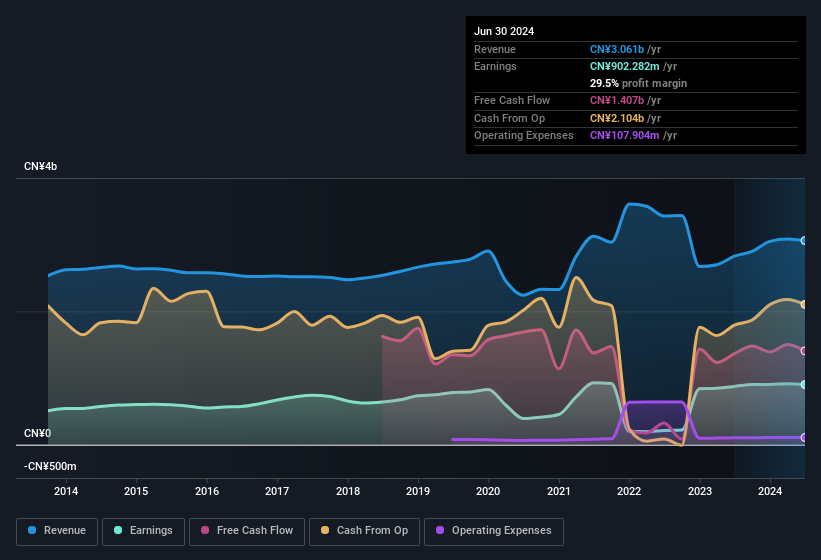This screenshot has height=560, width=821.
Task: Click the 2024 x-axis label
Action: point(770,491)
